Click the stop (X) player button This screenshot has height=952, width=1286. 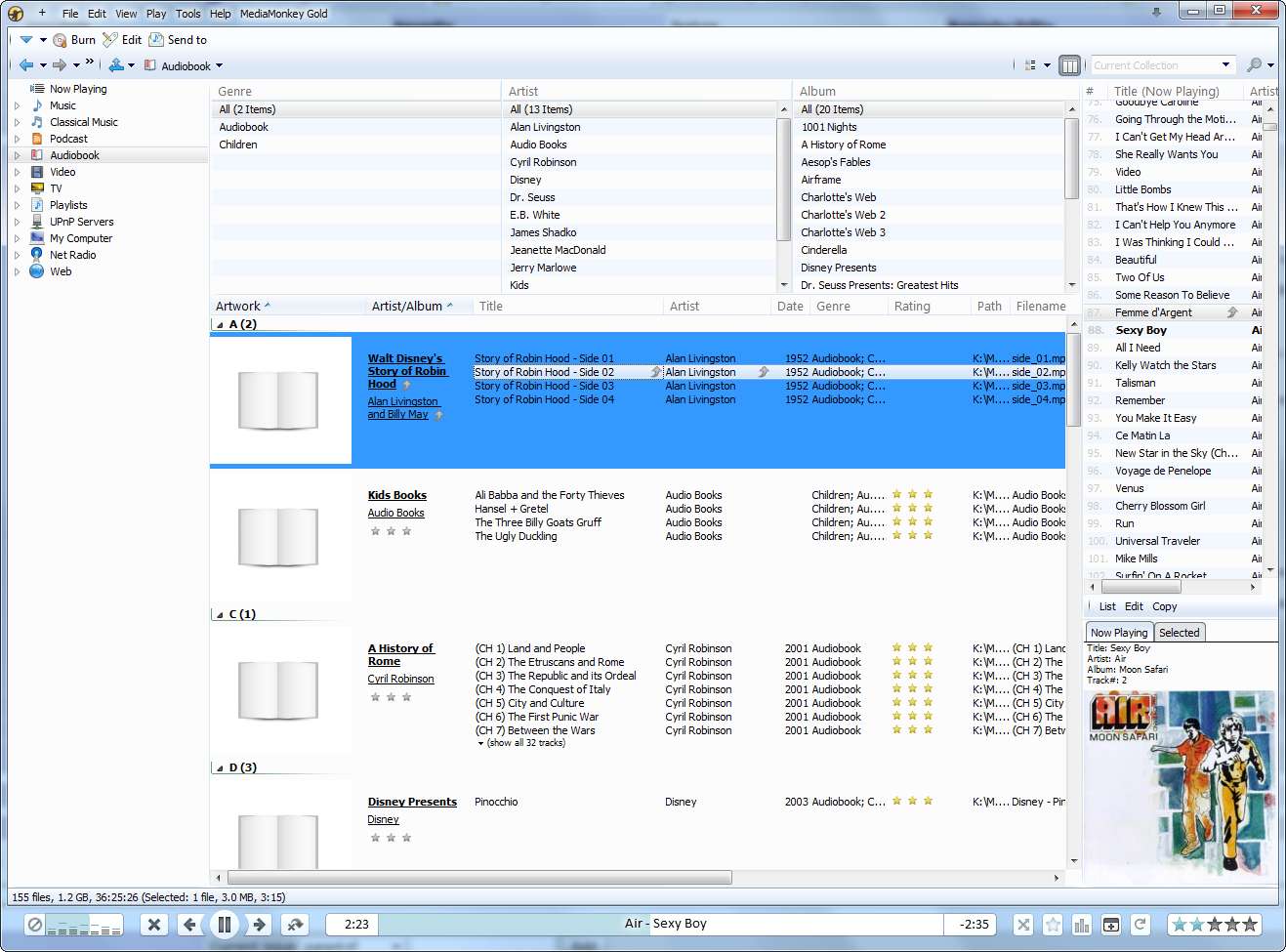(153, 924)
